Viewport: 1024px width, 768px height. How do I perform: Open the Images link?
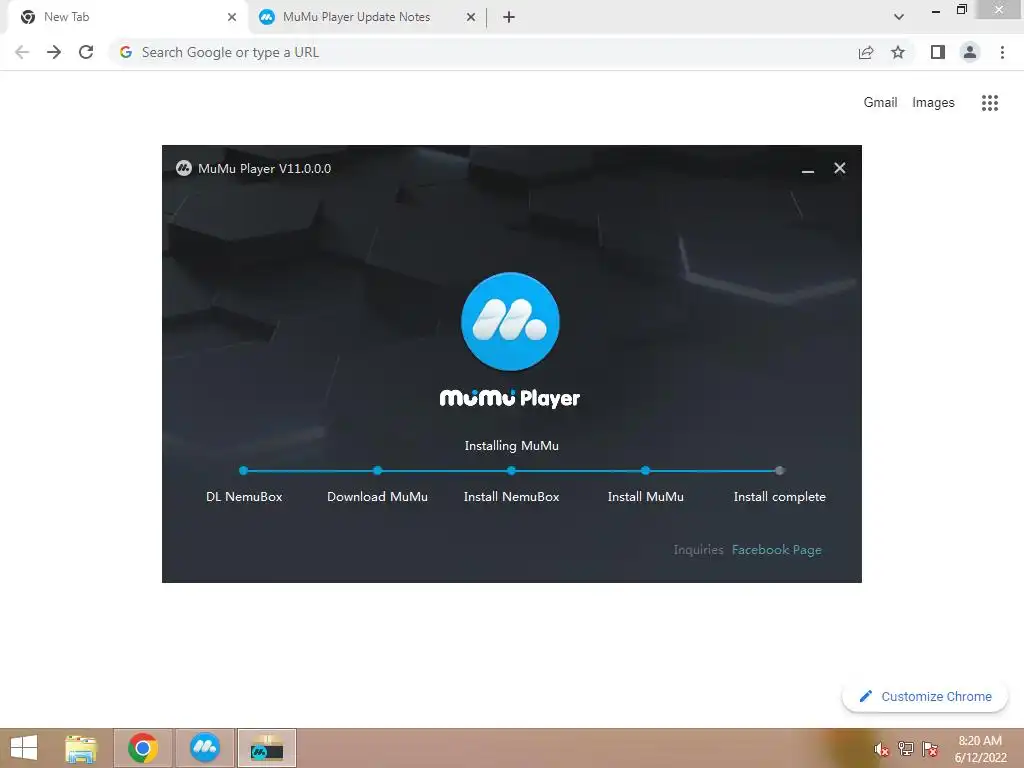tap(933, 103)
